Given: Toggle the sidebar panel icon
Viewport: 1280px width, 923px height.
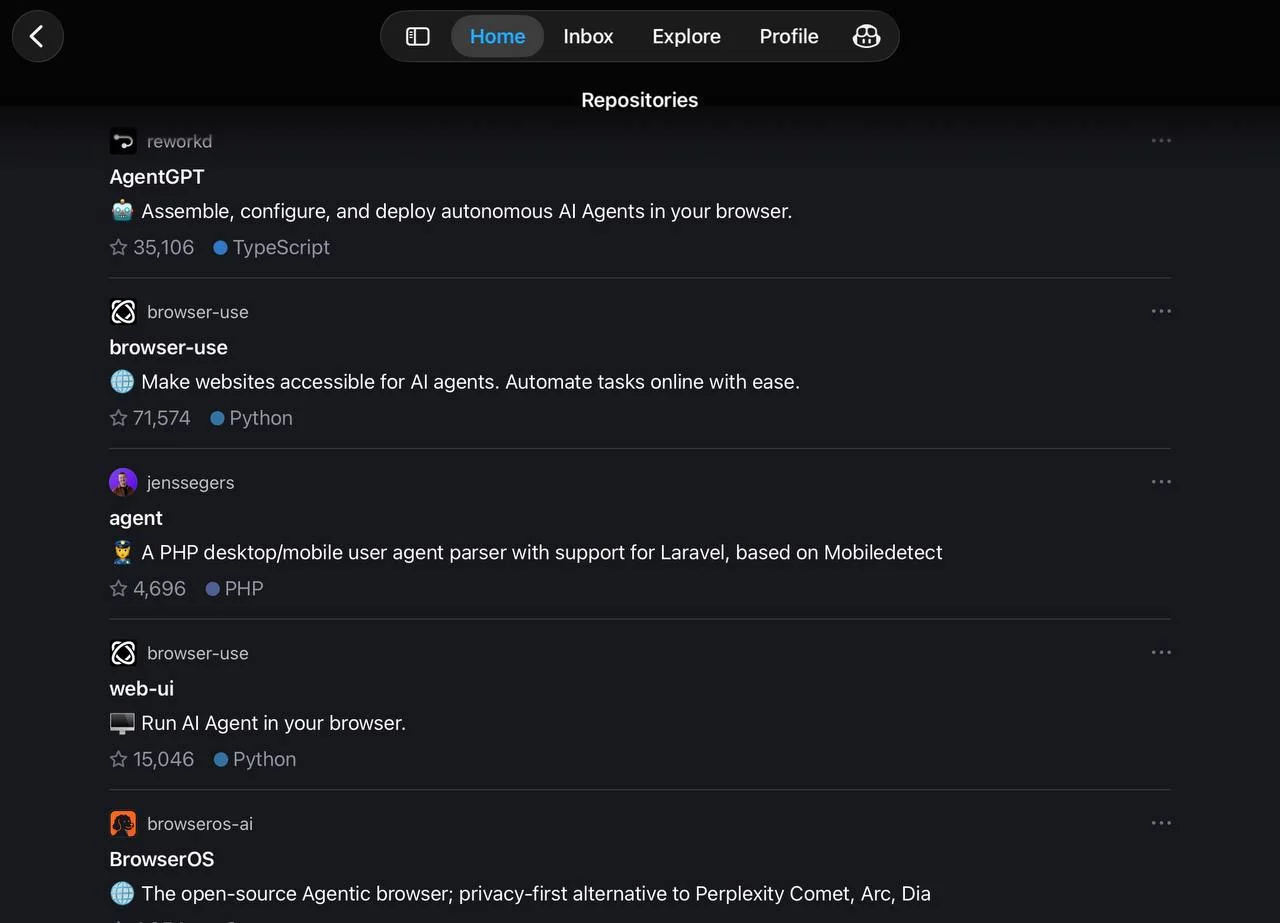Looking at the screenshot, I should [x=417, y=36].
